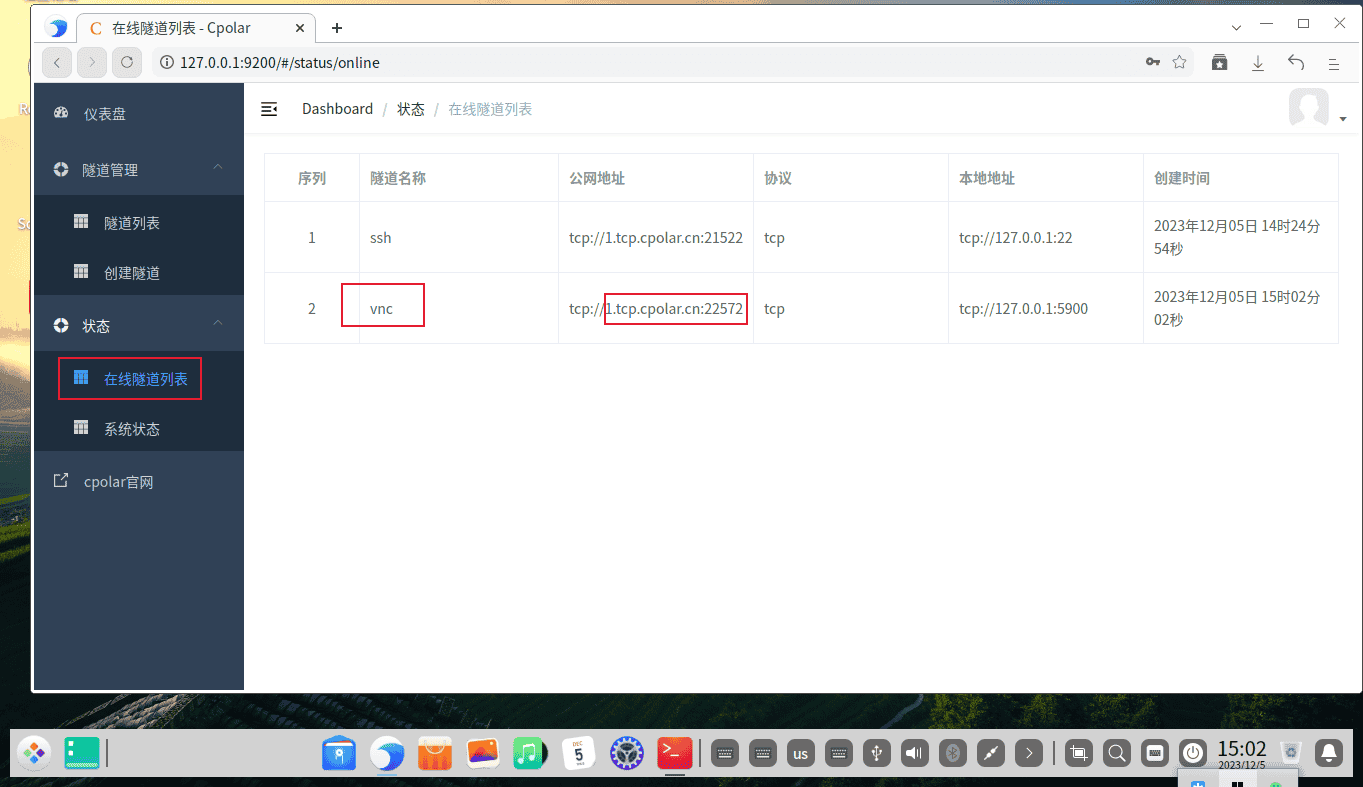
Task: Launch the search magnifier in the taskbar
Action: [x=1116, y=753]
